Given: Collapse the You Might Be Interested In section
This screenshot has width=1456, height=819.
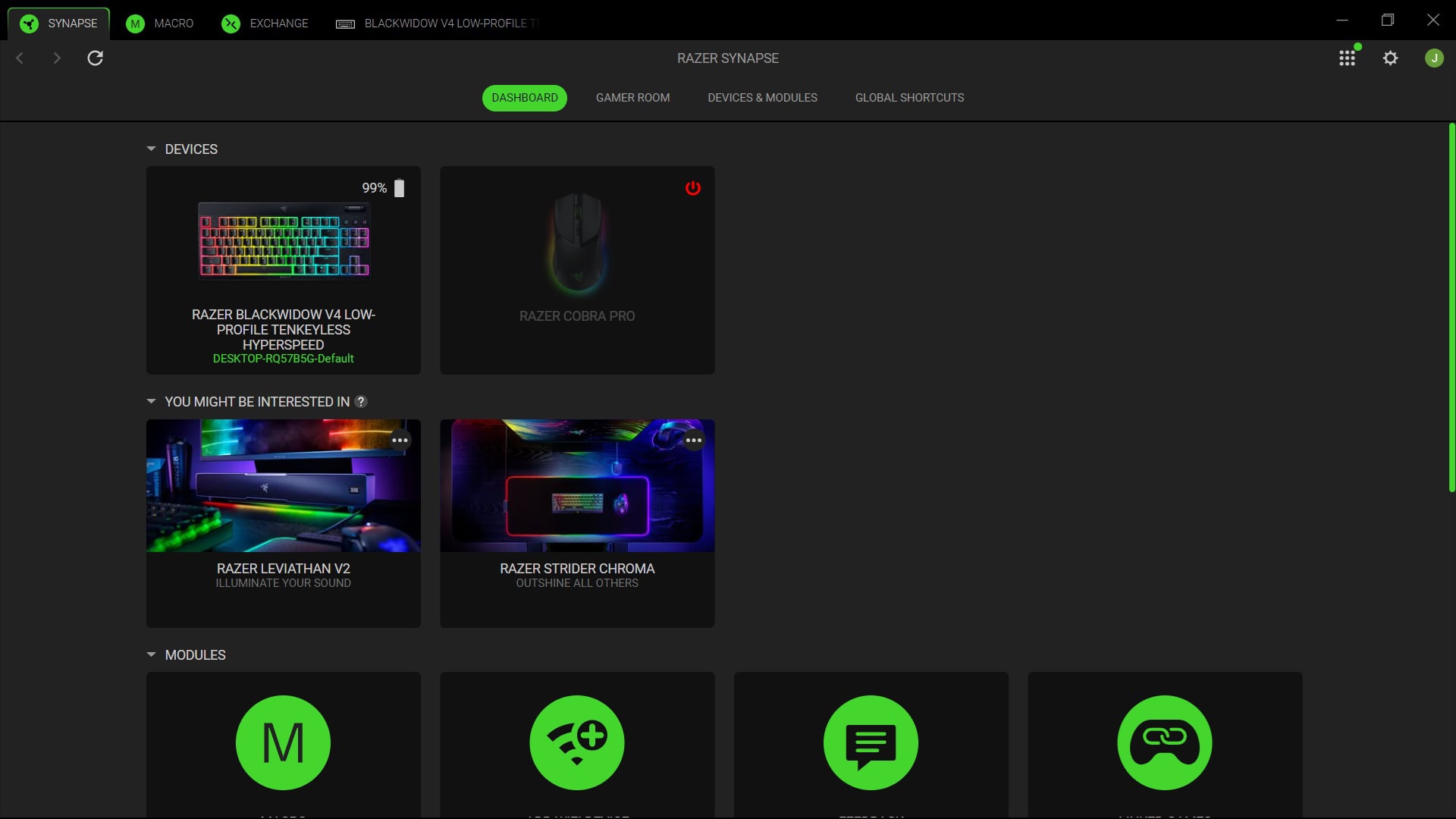Looking at the screenshot, I should pos(151,402).
